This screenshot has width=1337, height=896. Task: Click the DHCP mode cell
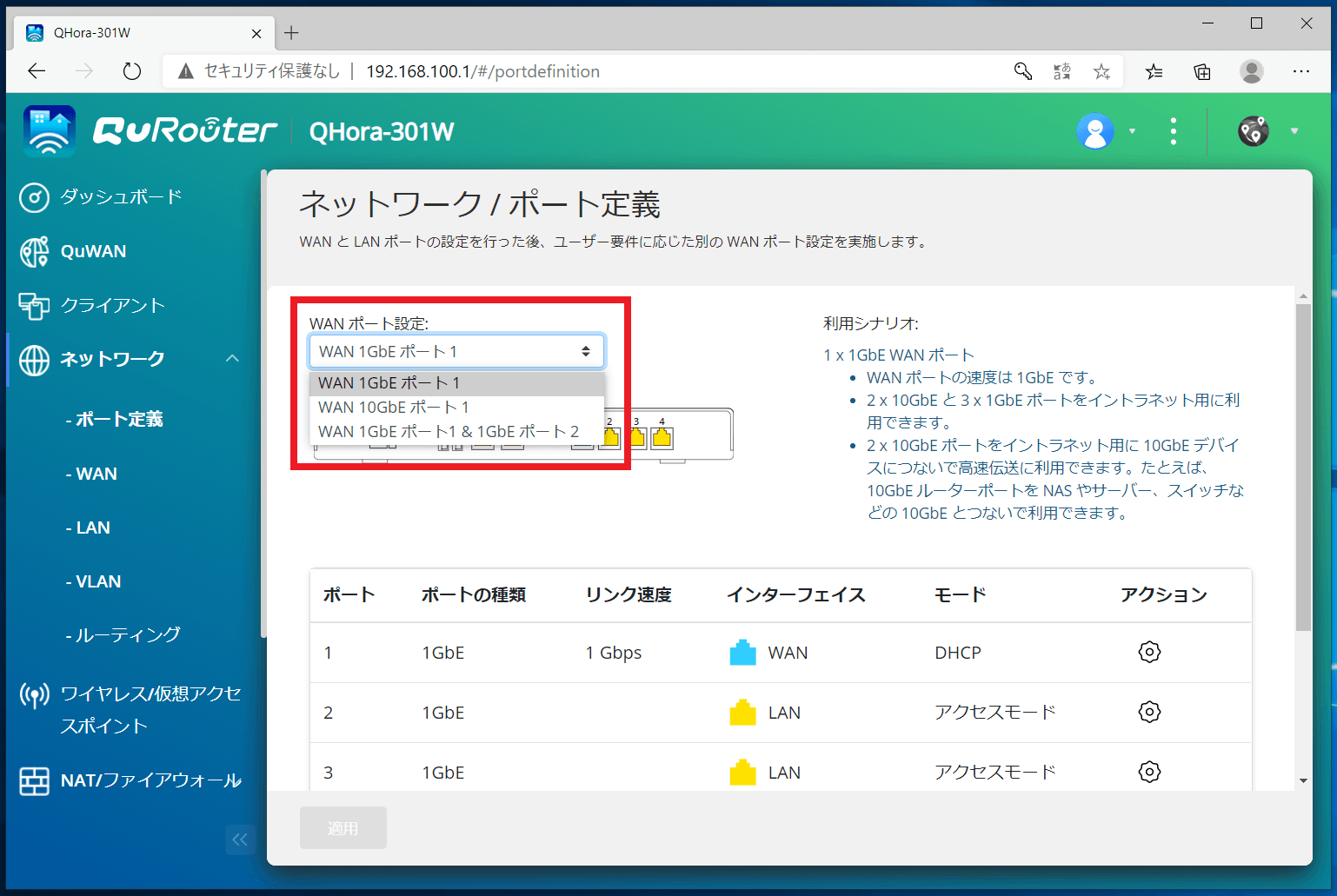pos(958,653)
